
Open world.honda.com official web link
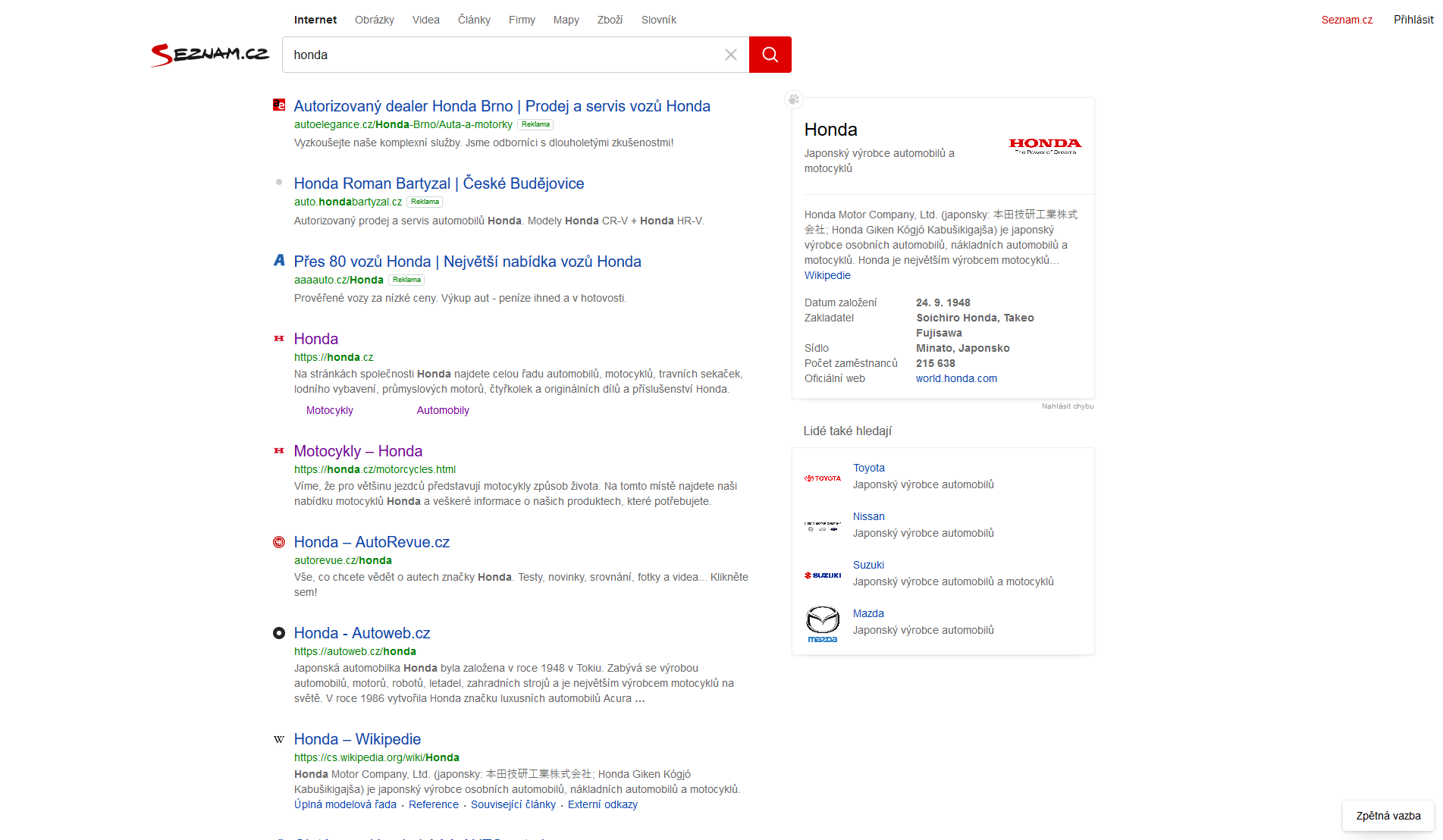pyautogui.click(x=956, y=378)
